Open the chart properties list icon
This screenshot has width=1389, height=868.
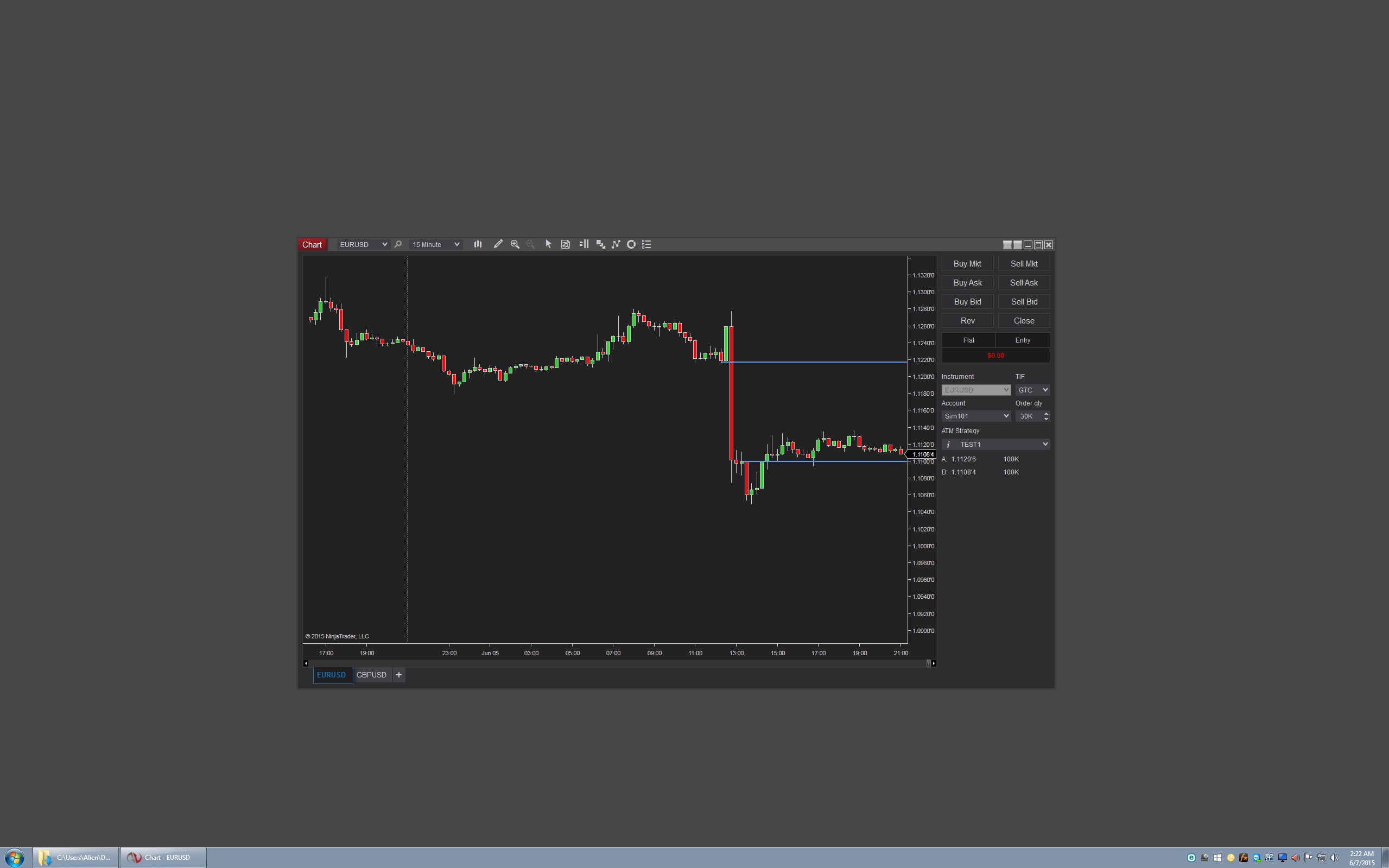646,245
